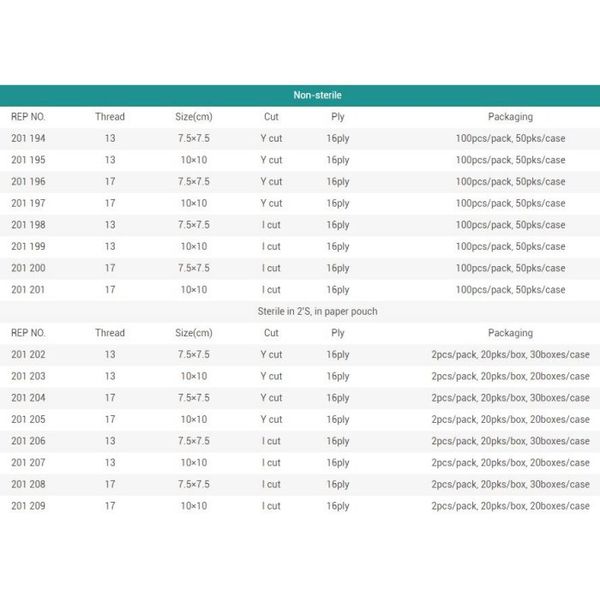This screenshot has width=600, height=600.
Task: Select the REP NO. 201 203 cell
Action: tap(28, 376)
